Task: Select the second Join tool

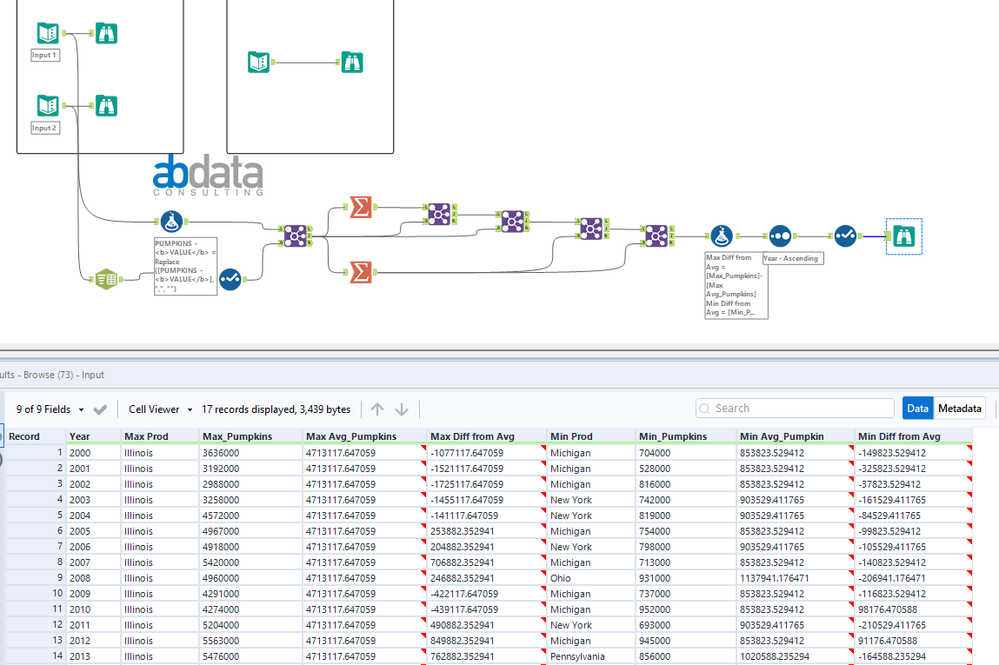Action: (x=439, y=214)
